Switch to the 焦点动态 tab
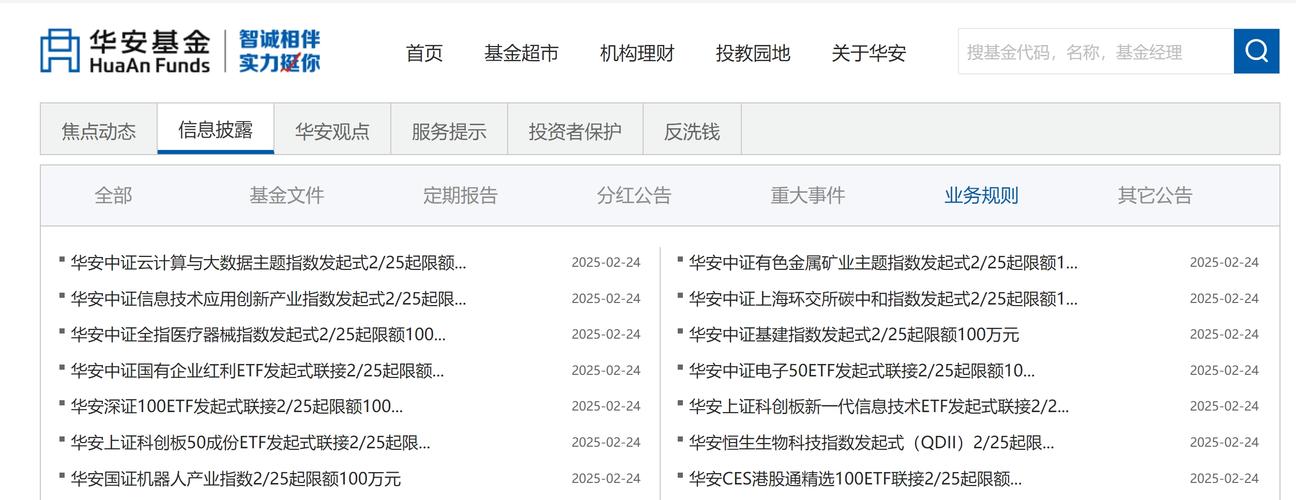The width and height of the screenshot is (1296, 500). (99, 131)
